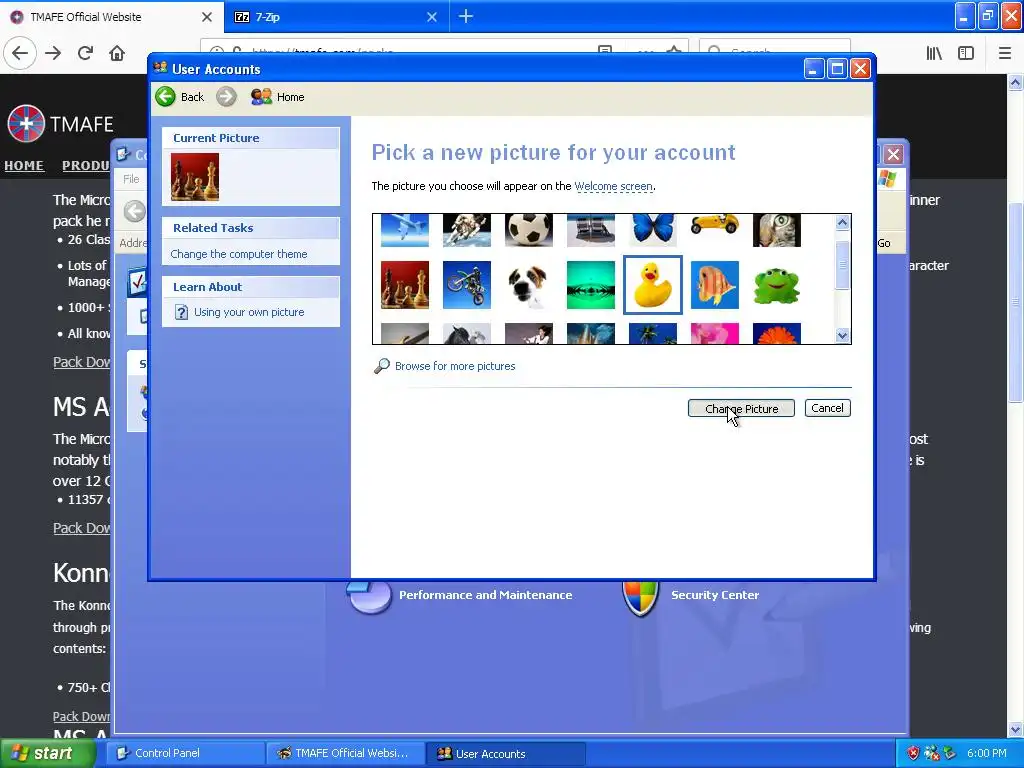Viewport: 1024px width, 768px height.
Task: Open the browser hamburger menu
Action: click(x=1005, y=53)
